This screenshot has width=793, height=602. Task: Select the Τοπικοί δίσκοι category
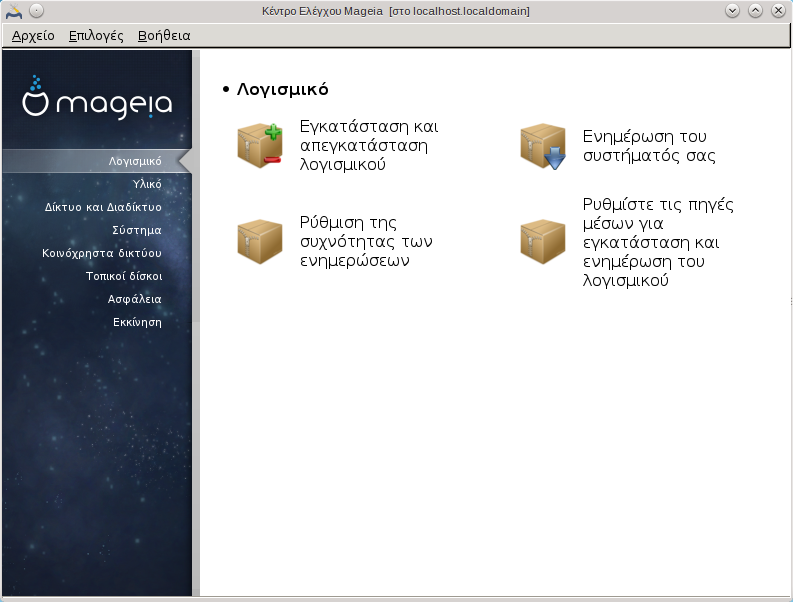click(124, 276)
